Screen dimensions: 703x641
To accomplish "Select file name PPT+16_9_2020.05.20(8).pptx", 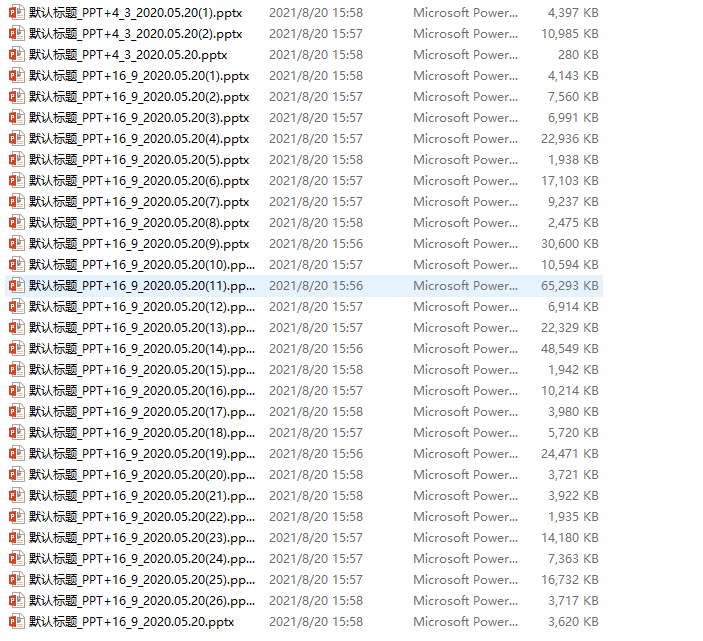I will pos(139,223).
